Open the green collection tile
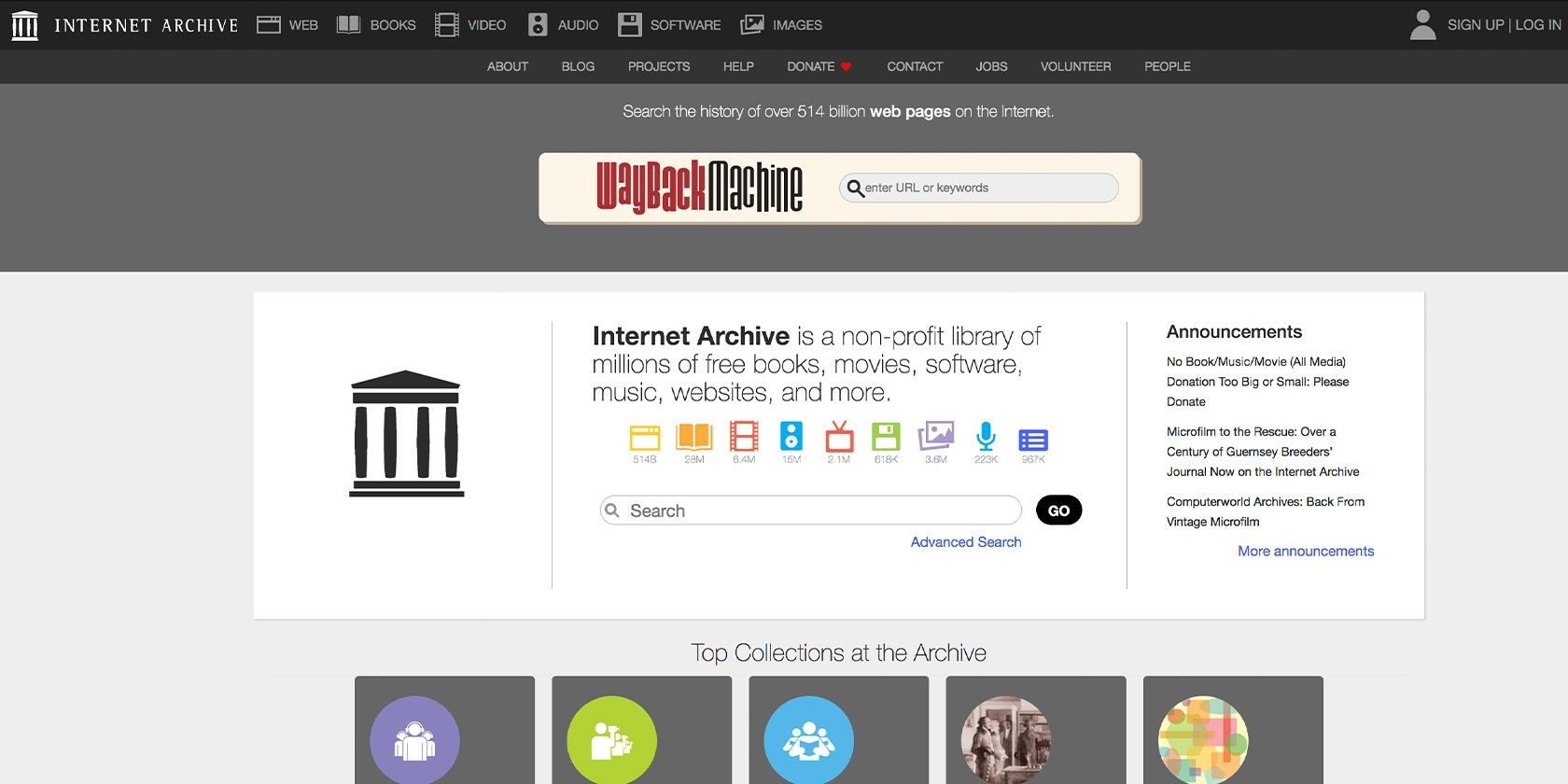 tap(642, 730)
